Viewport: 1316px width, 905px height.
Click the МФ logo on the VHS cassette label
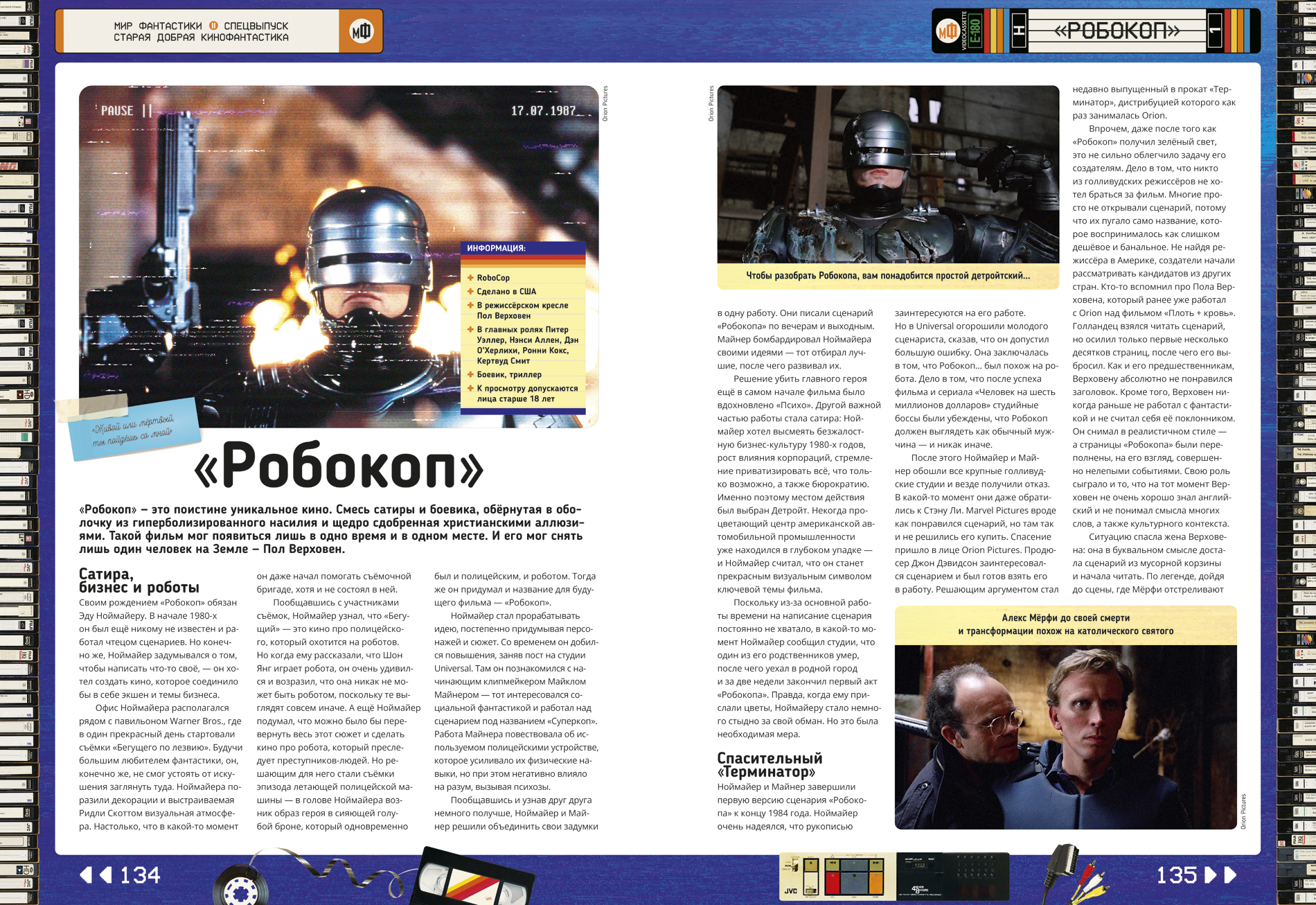coord(946,31)
